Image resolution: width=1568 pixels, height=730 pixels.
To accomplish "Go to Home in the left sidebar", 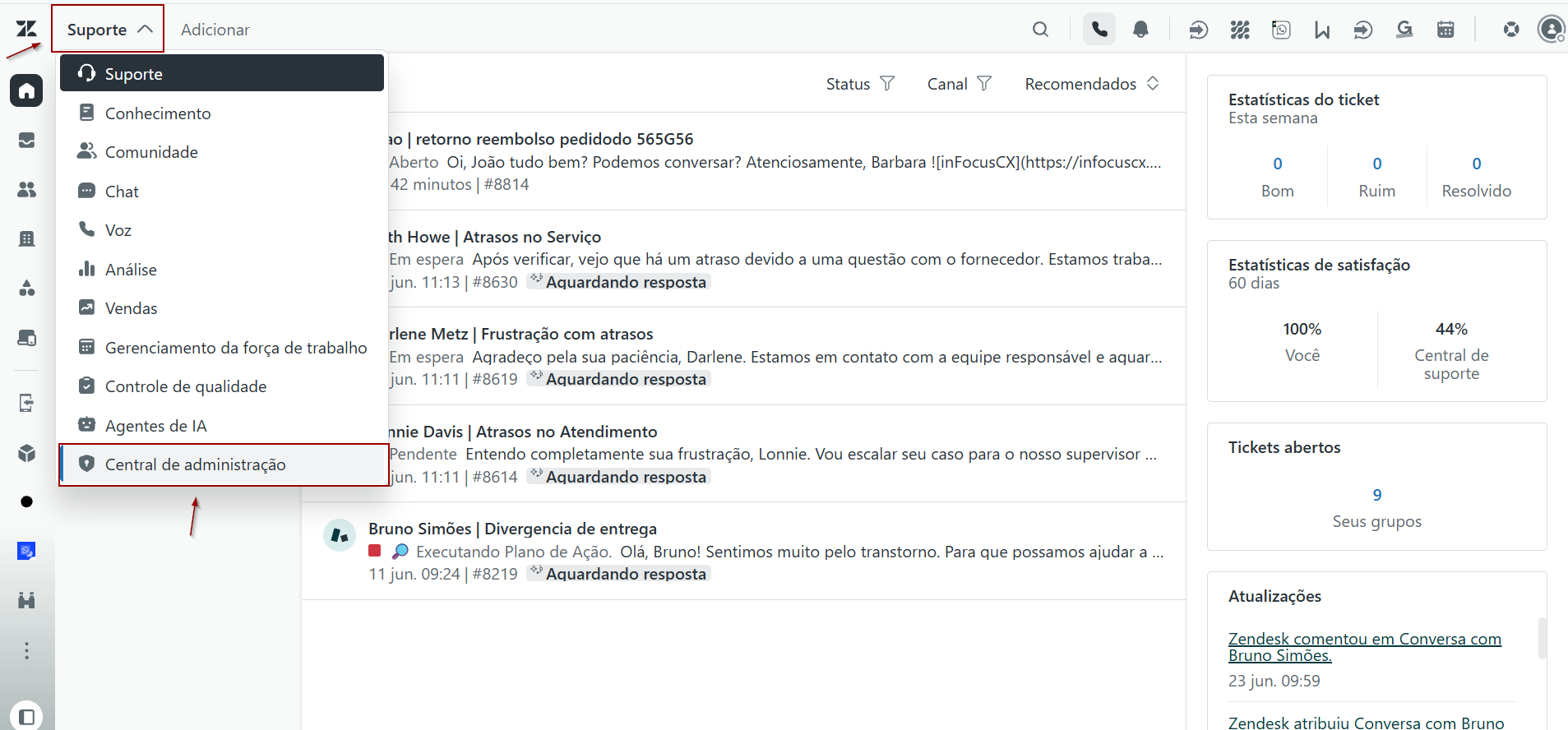I will click(x=26, y=90).
